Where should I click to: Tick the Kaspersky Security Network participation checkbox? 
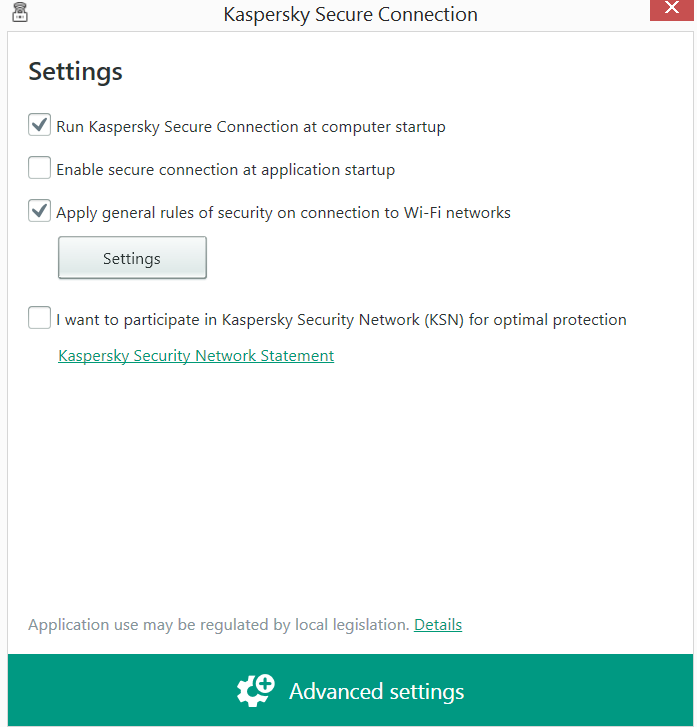pyautogui.click(x=40, y=319)
